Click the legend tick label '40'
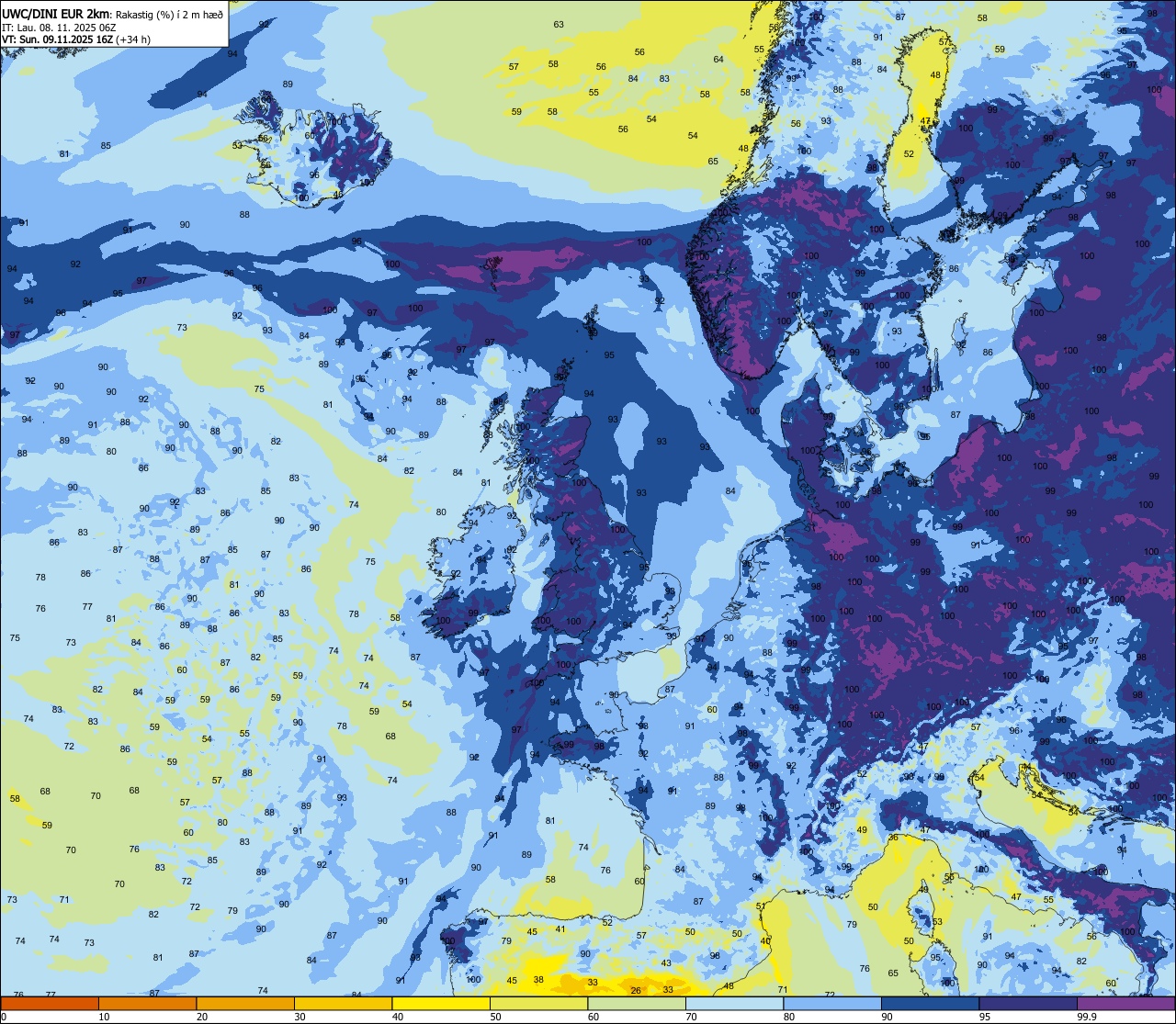The image size is (1176, 1024). 398,1017
